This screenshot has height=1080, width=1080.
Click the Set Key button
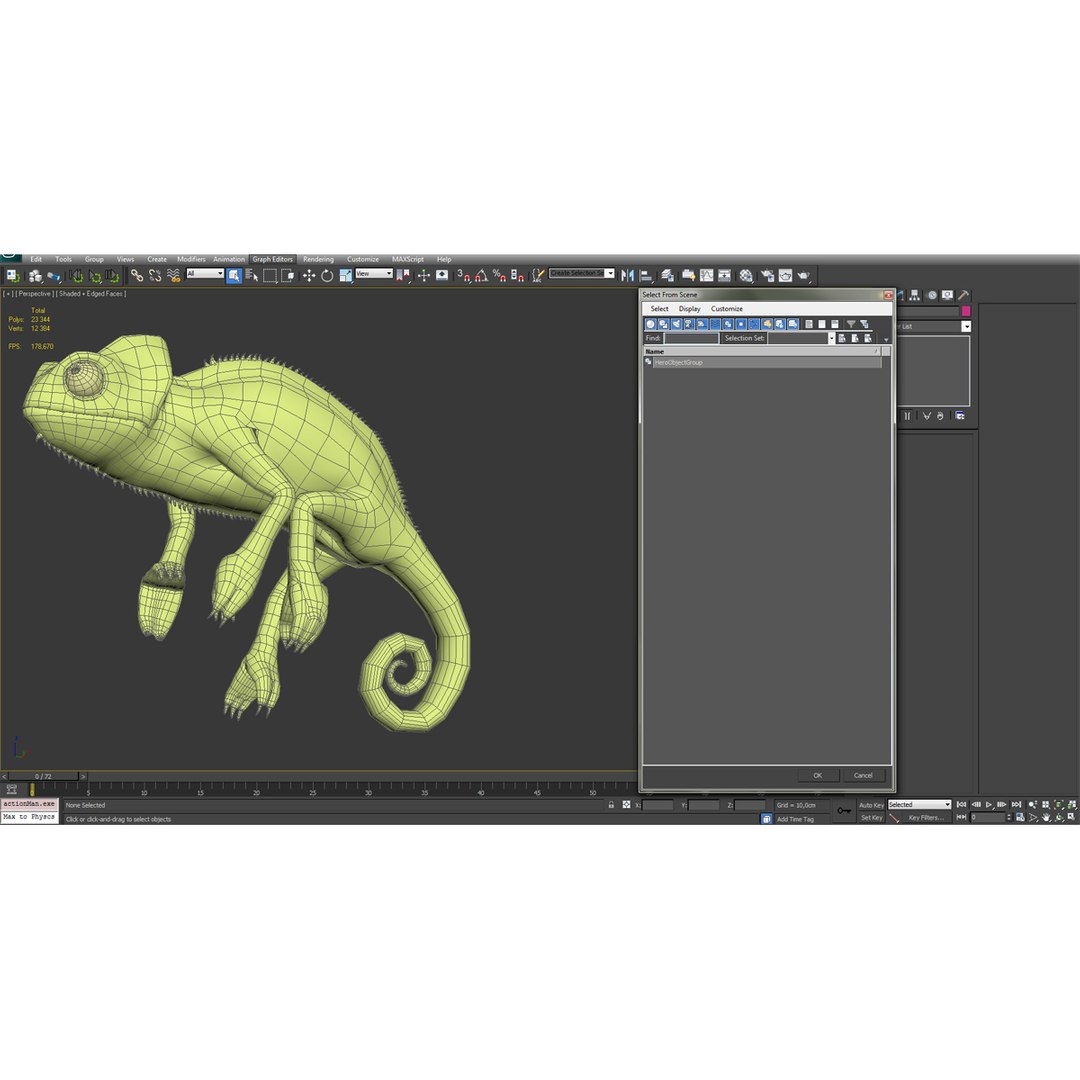(871, 818)
